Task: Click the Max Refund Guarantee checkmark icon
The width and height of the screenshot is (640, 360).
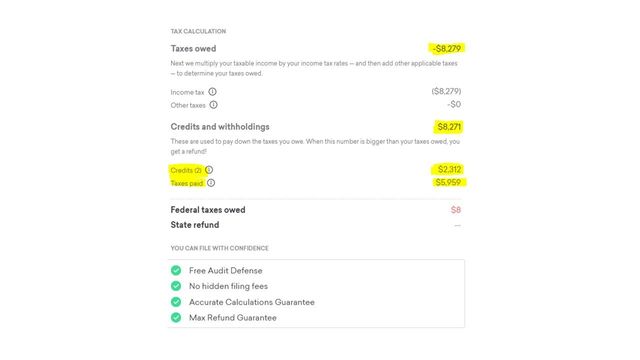Action: (x=176, y=317)
